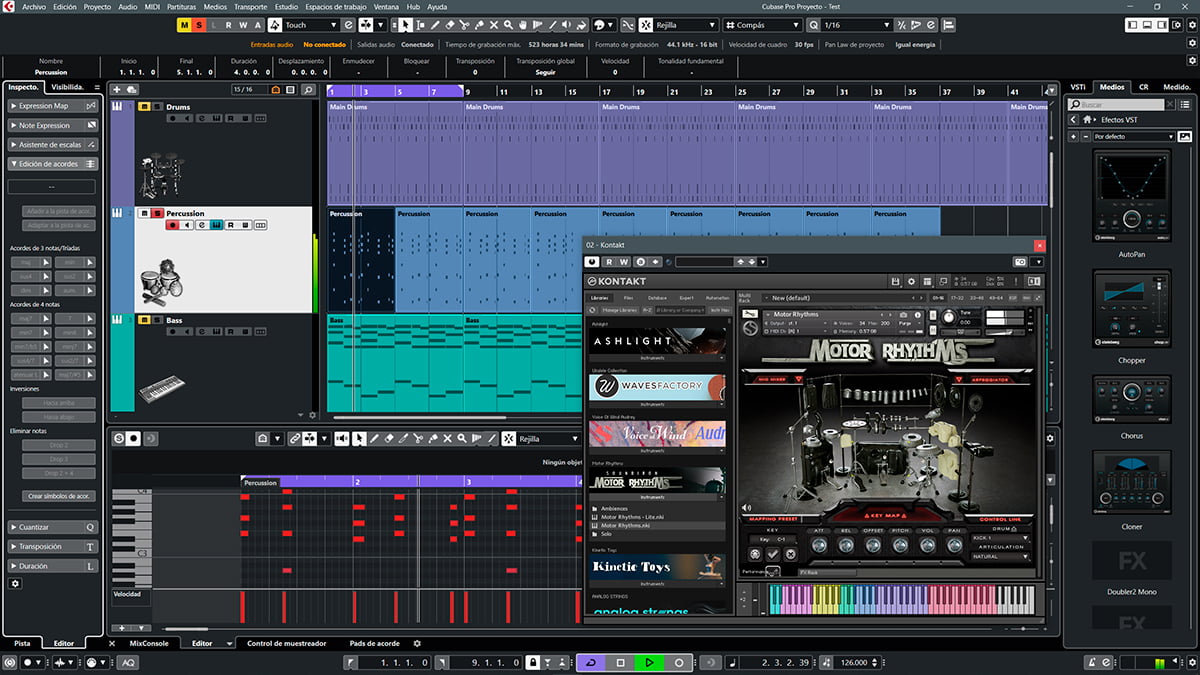Click the Kontakt check mark button under Key
Screen dimensions: 1200x675
pos(773,554)
